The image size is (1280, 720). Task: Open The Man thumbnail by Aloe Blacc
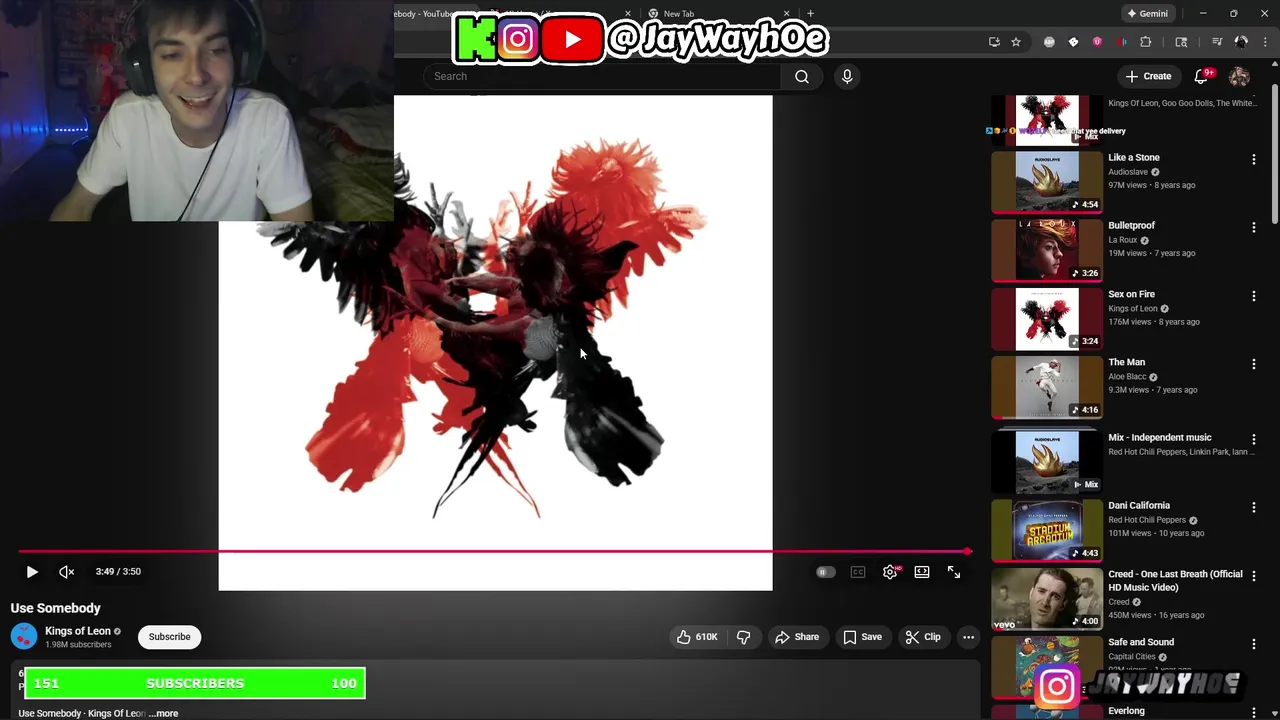pos(1047,386)
